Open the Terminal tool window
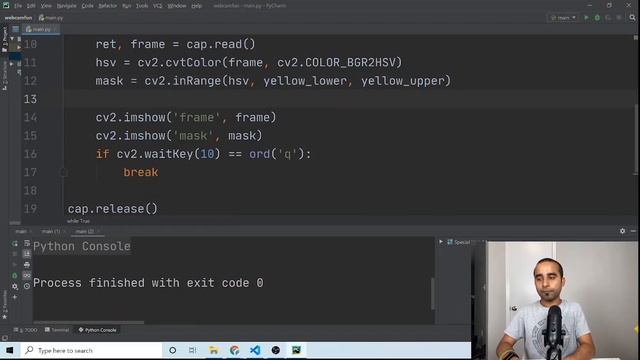The image size is (640, 360). 57,330
